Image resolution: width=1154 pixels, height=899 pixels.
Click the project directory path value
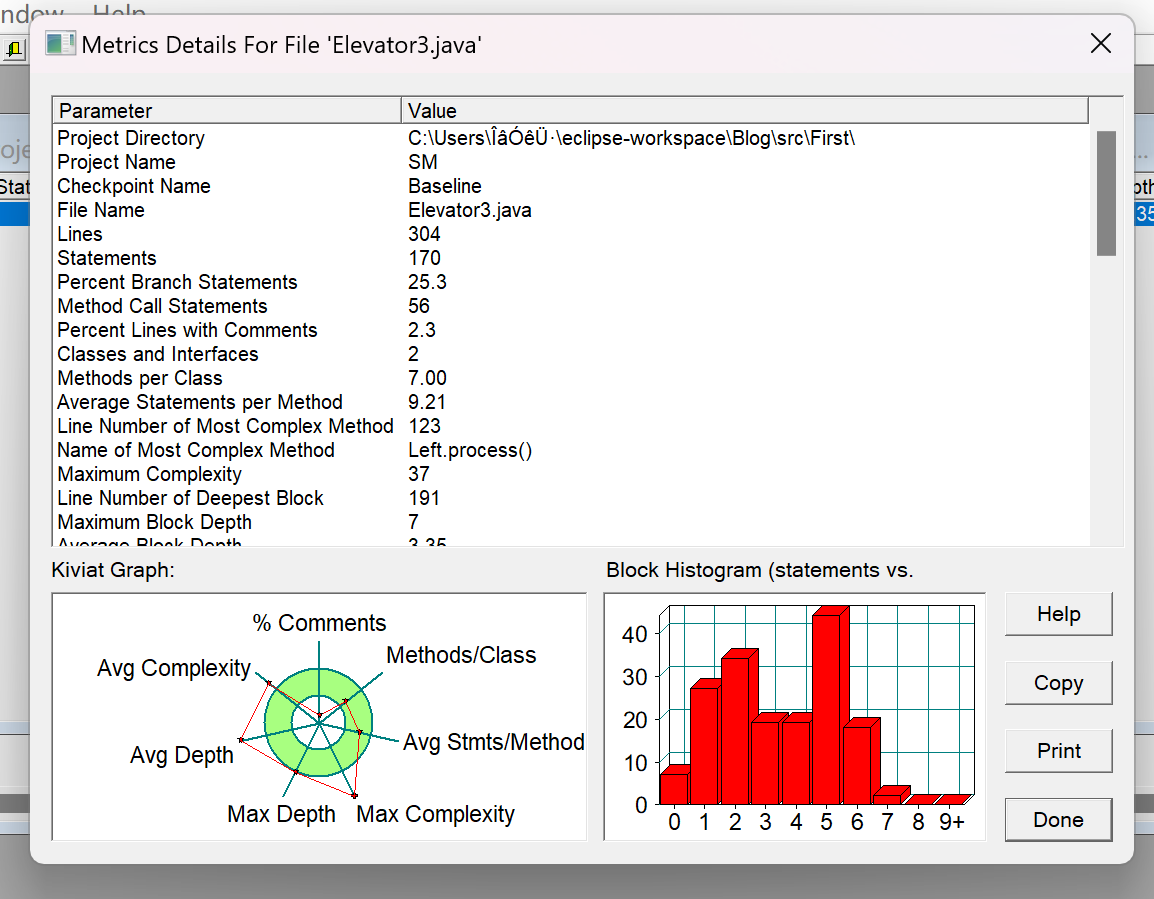click(x=631, y=138)
